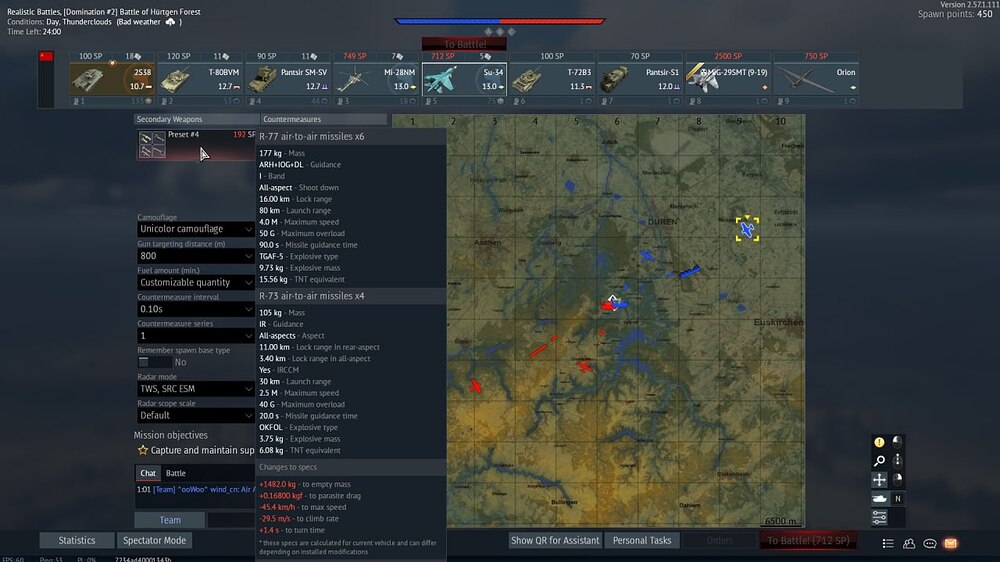This screenshot has width=1000, height=562.
Task: Pick the MiG-29SMT (9-19) jet icon
Action: [705, 80]
